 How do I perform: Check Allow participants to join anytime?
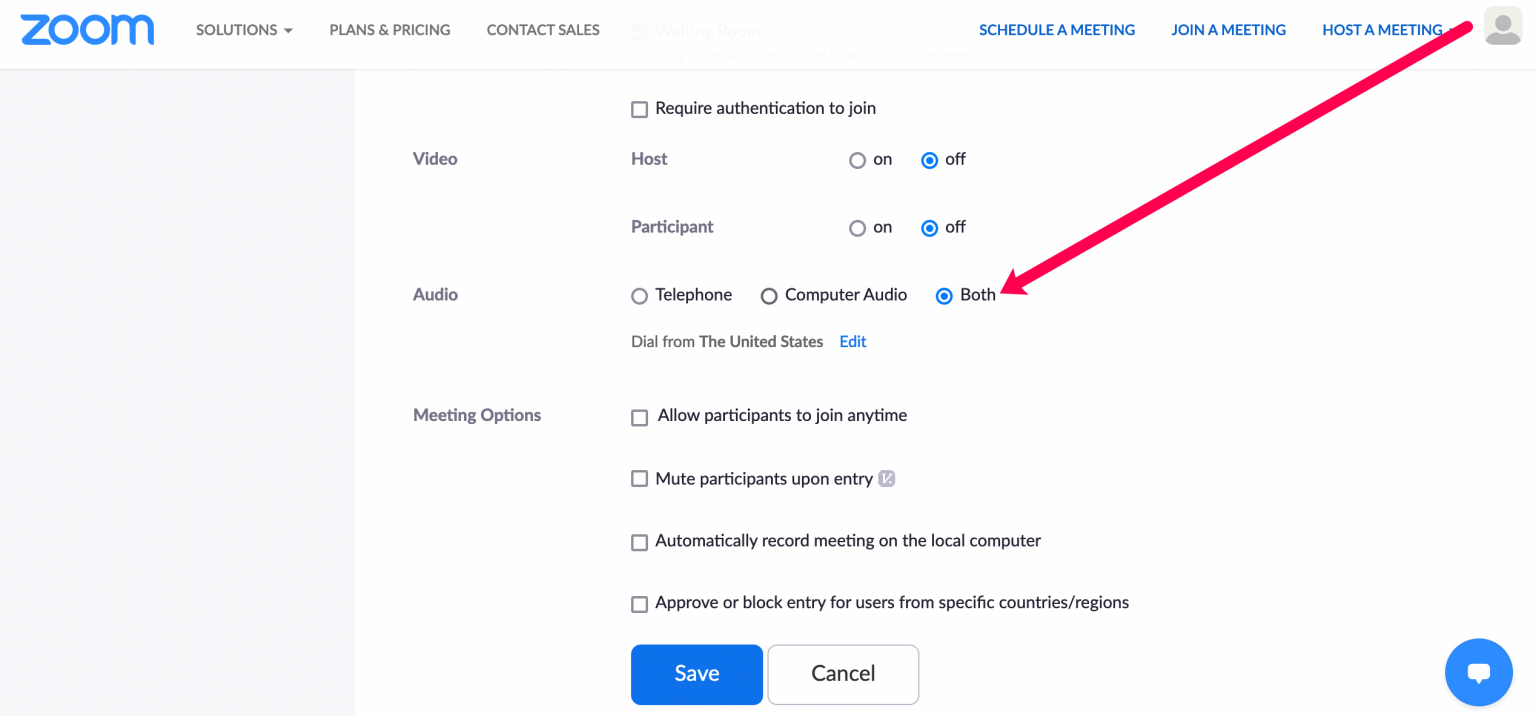(x=639, y=416)
